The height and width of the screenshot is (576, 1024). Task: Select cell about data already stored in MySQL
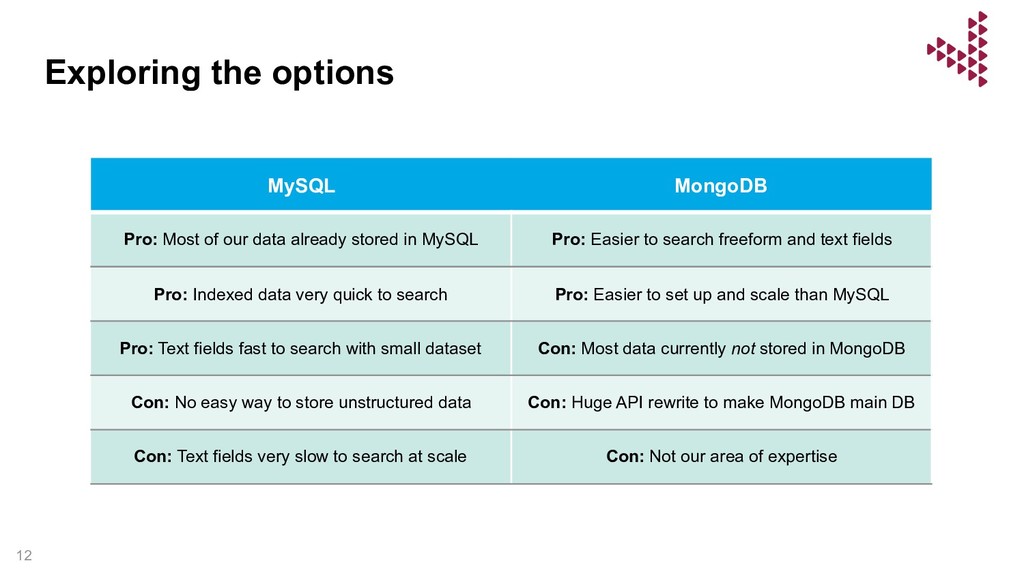point(301,239)
